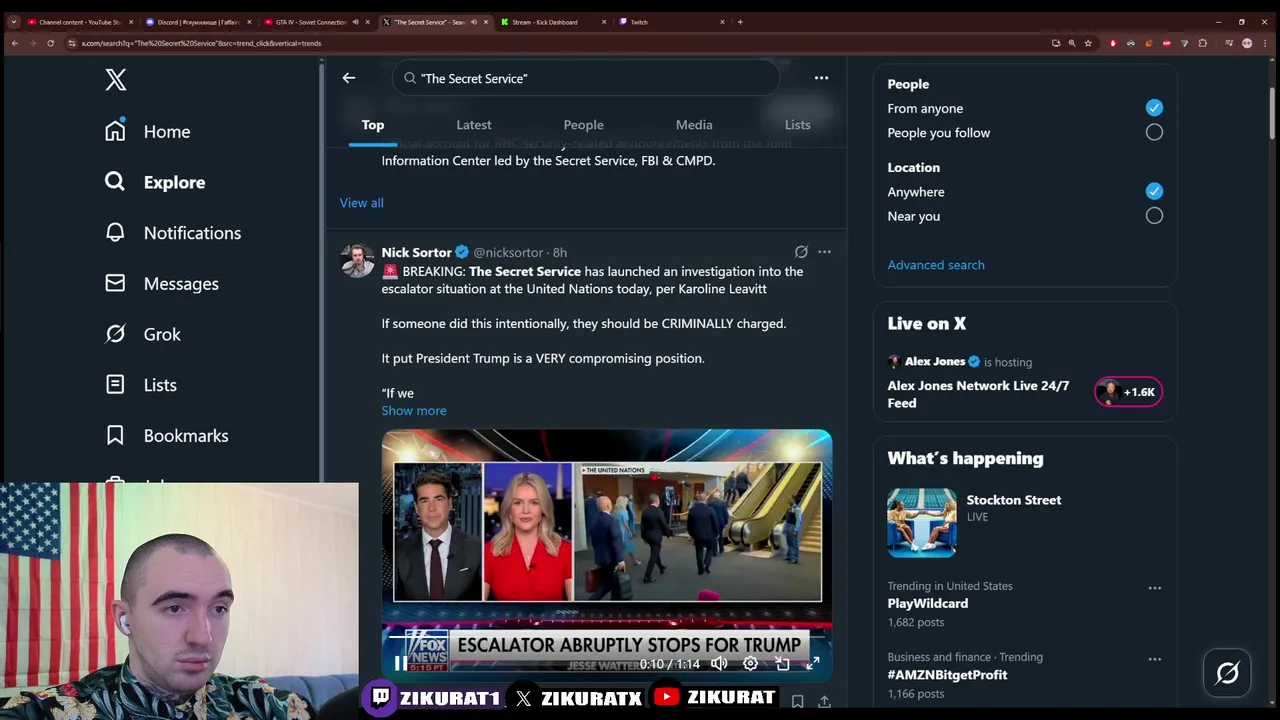Bookmark this page with the star icon

1088,43
